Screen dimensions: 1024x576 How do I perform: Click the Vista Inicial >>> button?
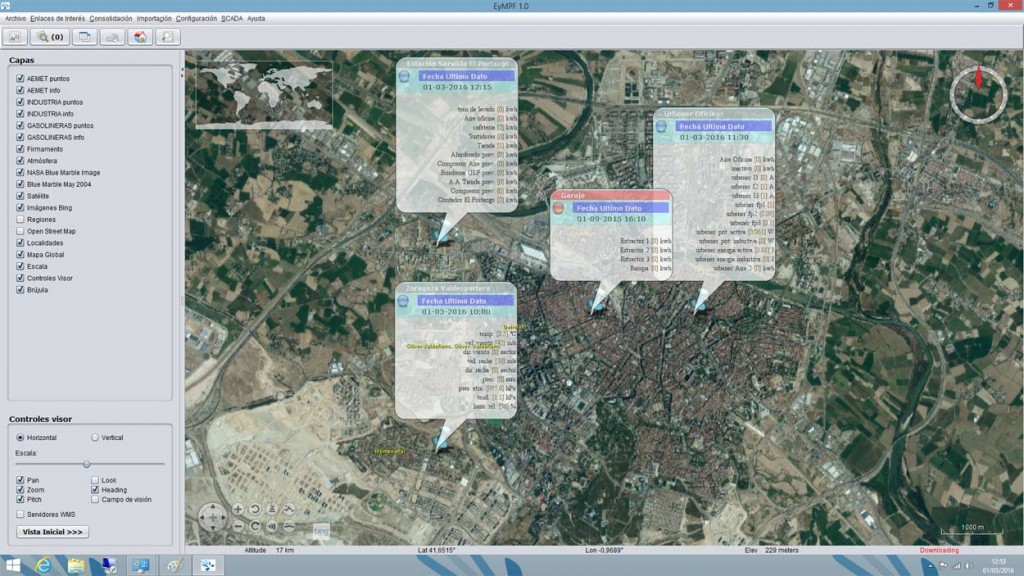coord(52,532)
